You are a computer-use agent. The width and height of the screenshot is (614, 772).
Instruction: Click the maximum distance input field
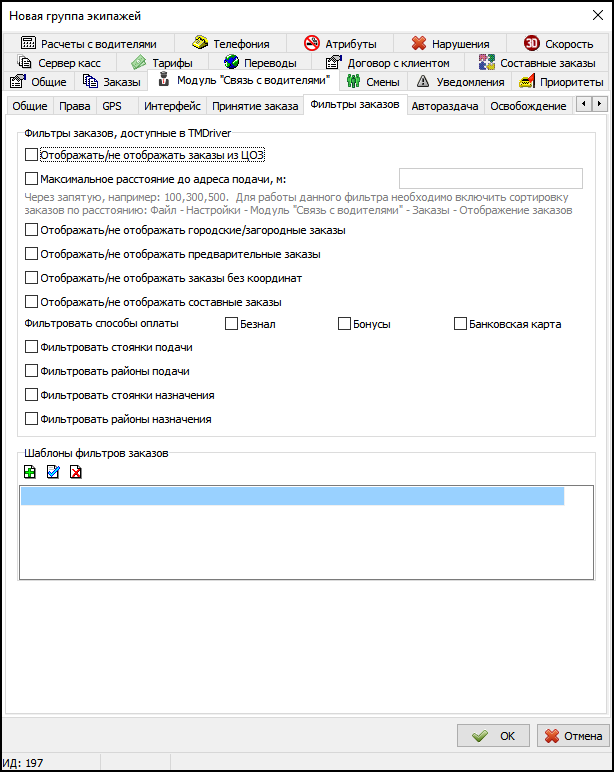pos(483,179)
